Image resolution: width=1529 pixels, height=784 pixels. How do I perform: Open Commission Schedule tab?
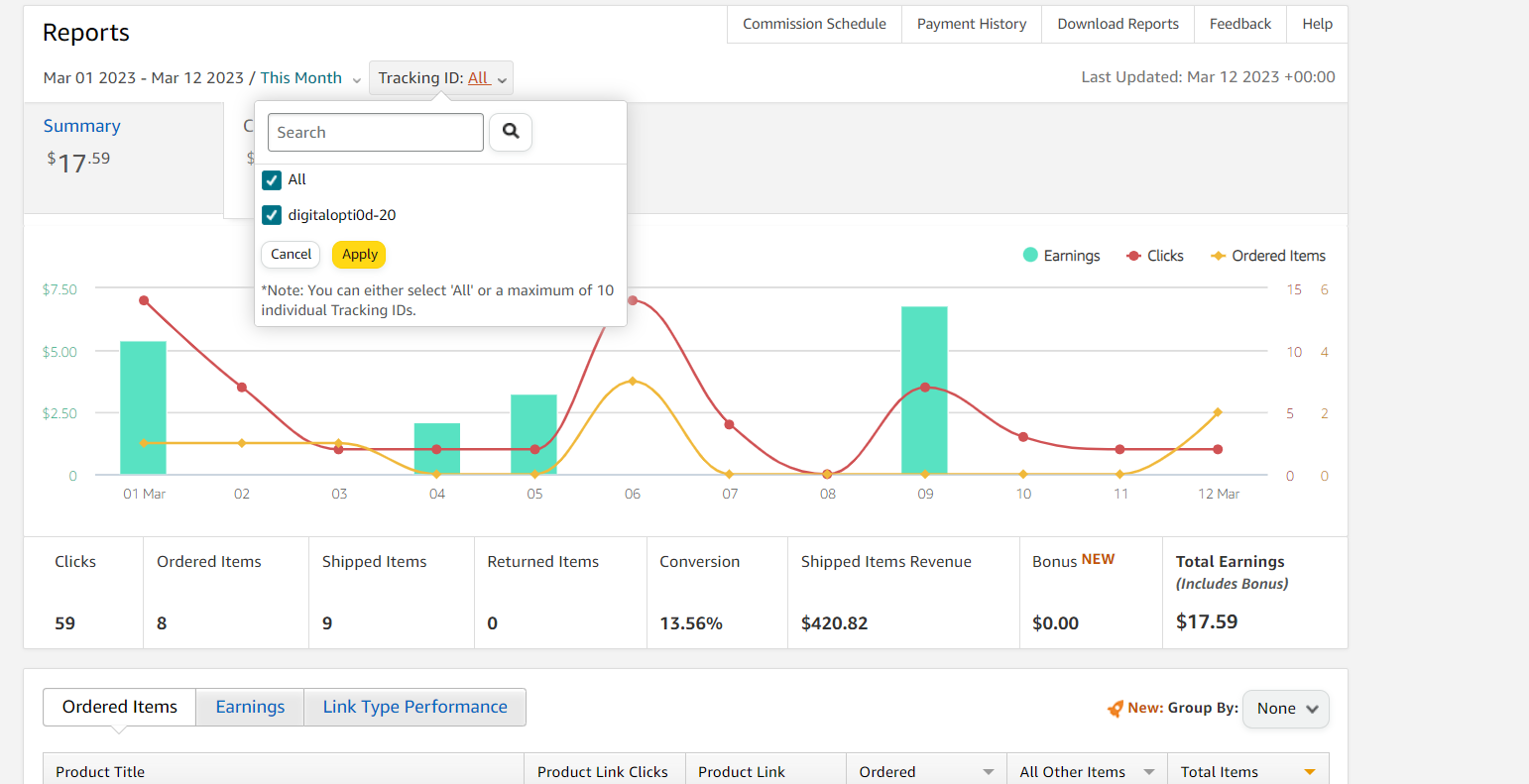click(x=814, y=24)
